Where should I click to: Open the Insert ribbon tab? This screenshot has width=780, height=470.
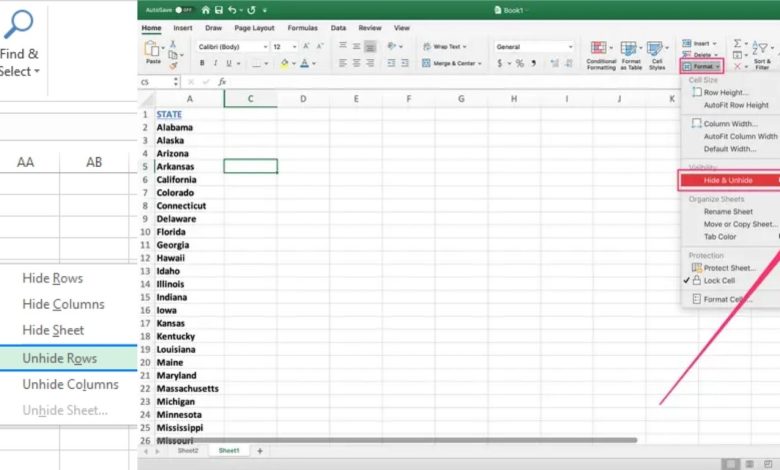click(183, 28)
